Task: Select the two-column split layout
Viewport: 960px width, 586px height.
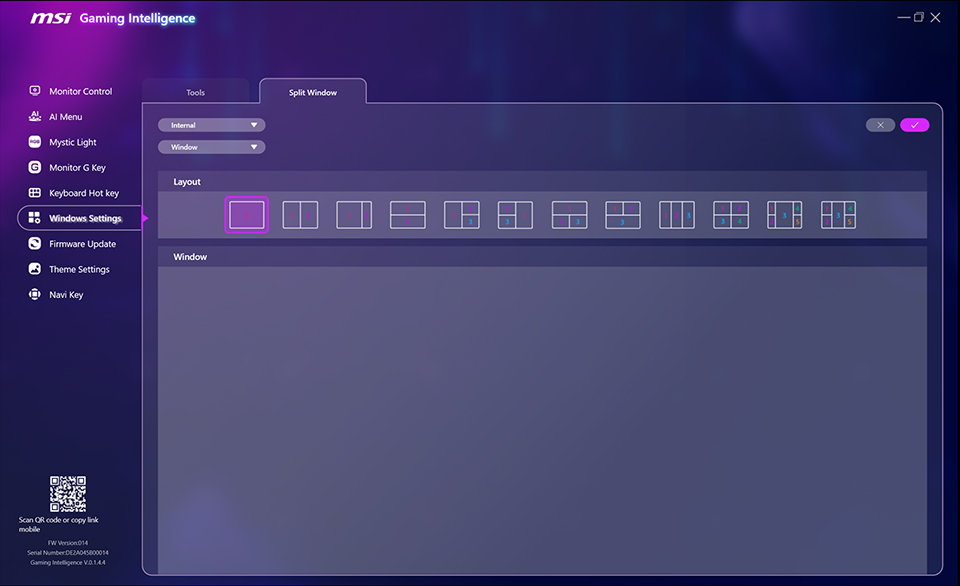Action: (x=300, y=214)
